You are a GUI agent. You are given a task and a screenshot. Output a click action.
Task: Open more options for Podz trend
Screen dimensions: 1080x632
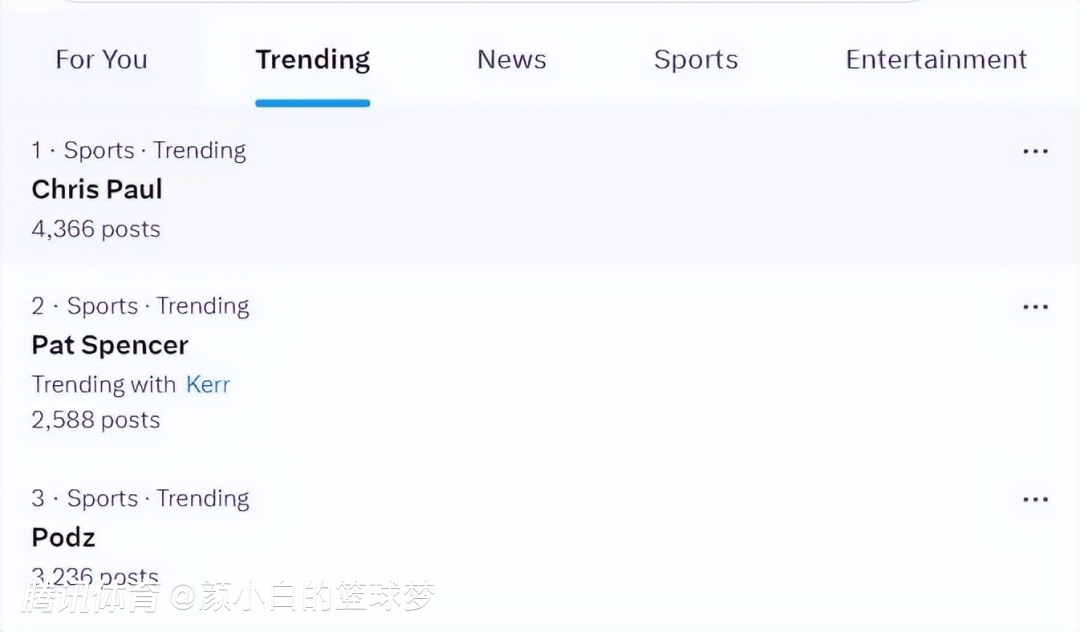point(1035,500)
